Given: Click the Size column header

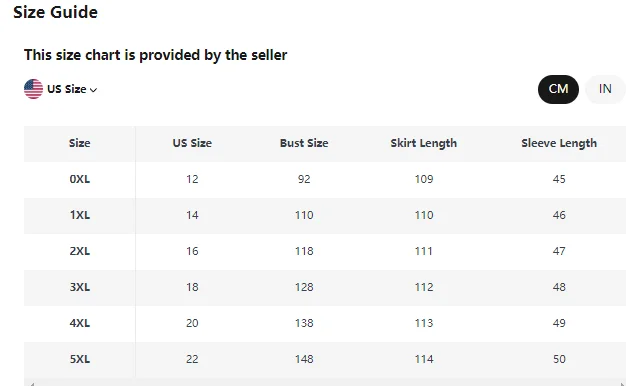Looking at the screenshot, I should click(x=79, y=143).
